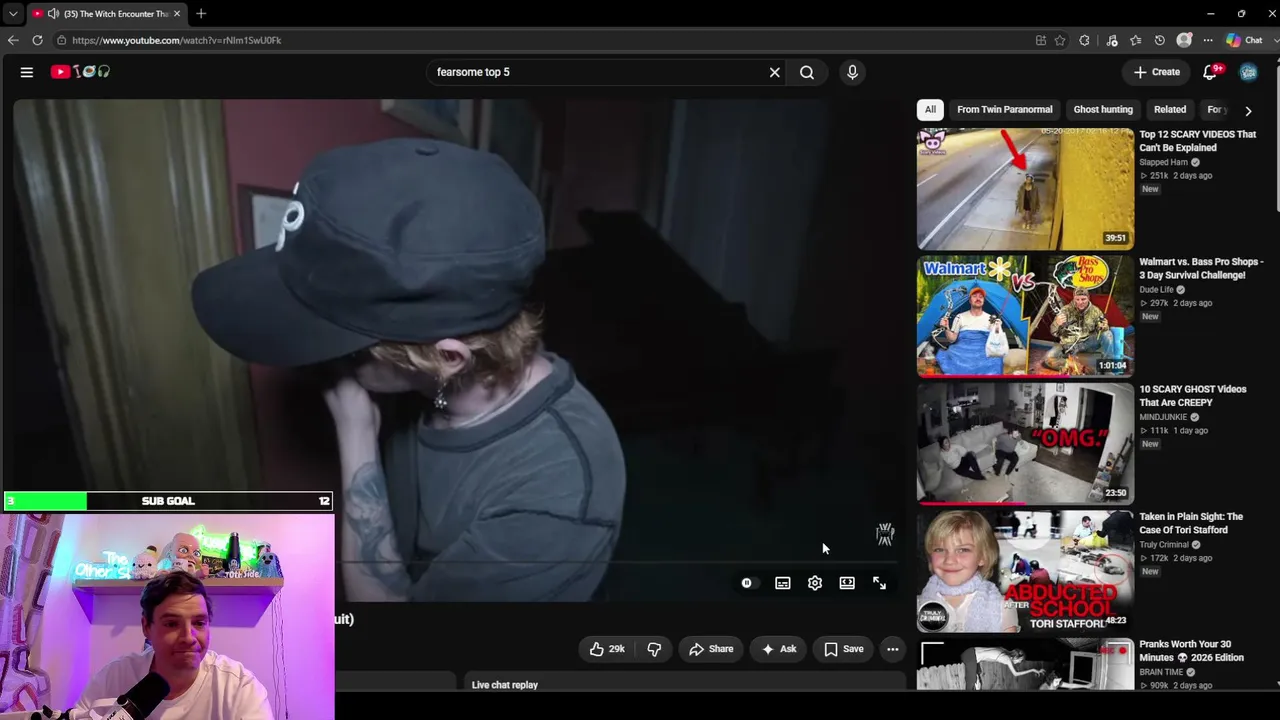The height and width of the screenshot is (720, 1280).
Task: Select the "From Twin Paranormal" chip
Action: [1004, 110]
